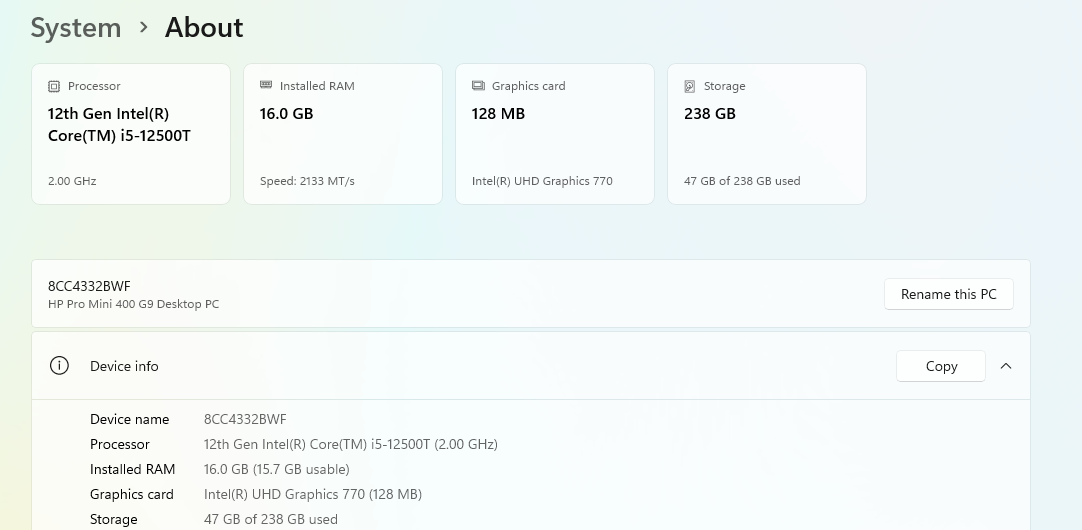Image resolution: width=1082 pixels, height=530 pixels.
Task: Click the Storage drive icon
Action: 689,86
